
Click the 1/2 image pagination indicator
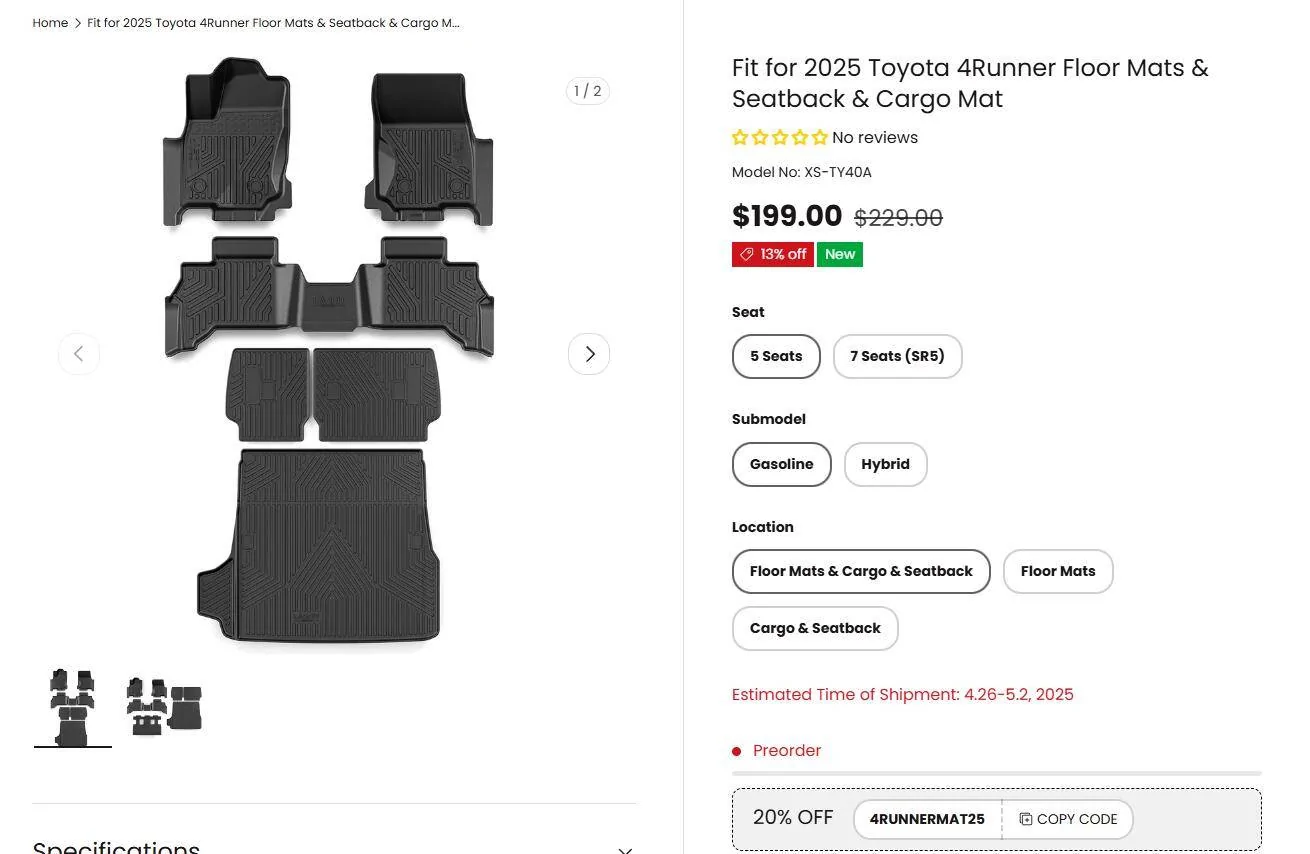587,90
